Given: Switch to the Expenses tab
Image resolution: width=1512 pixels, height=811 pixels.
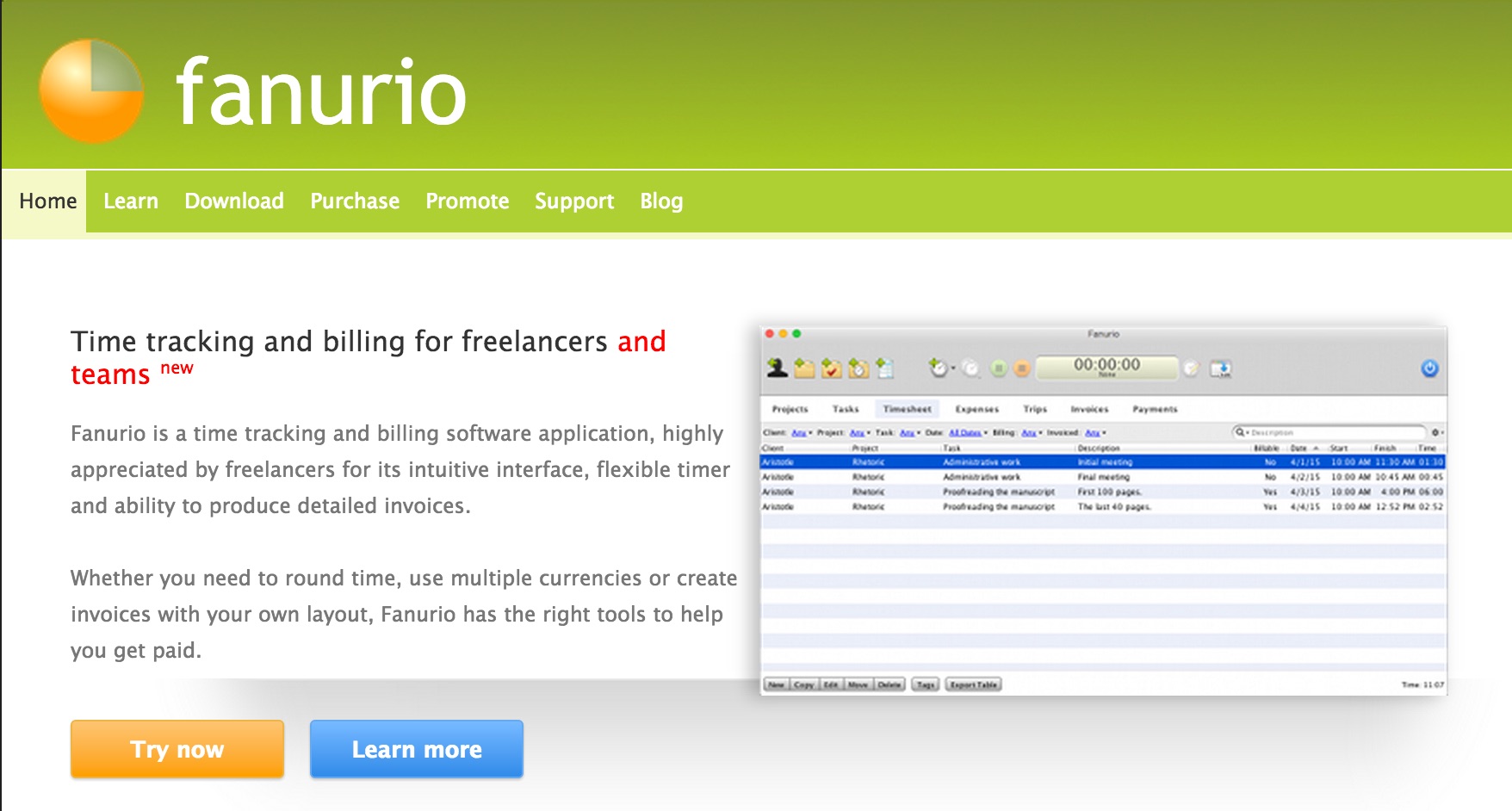Looking at the screenshot, I should pos(976,410).
